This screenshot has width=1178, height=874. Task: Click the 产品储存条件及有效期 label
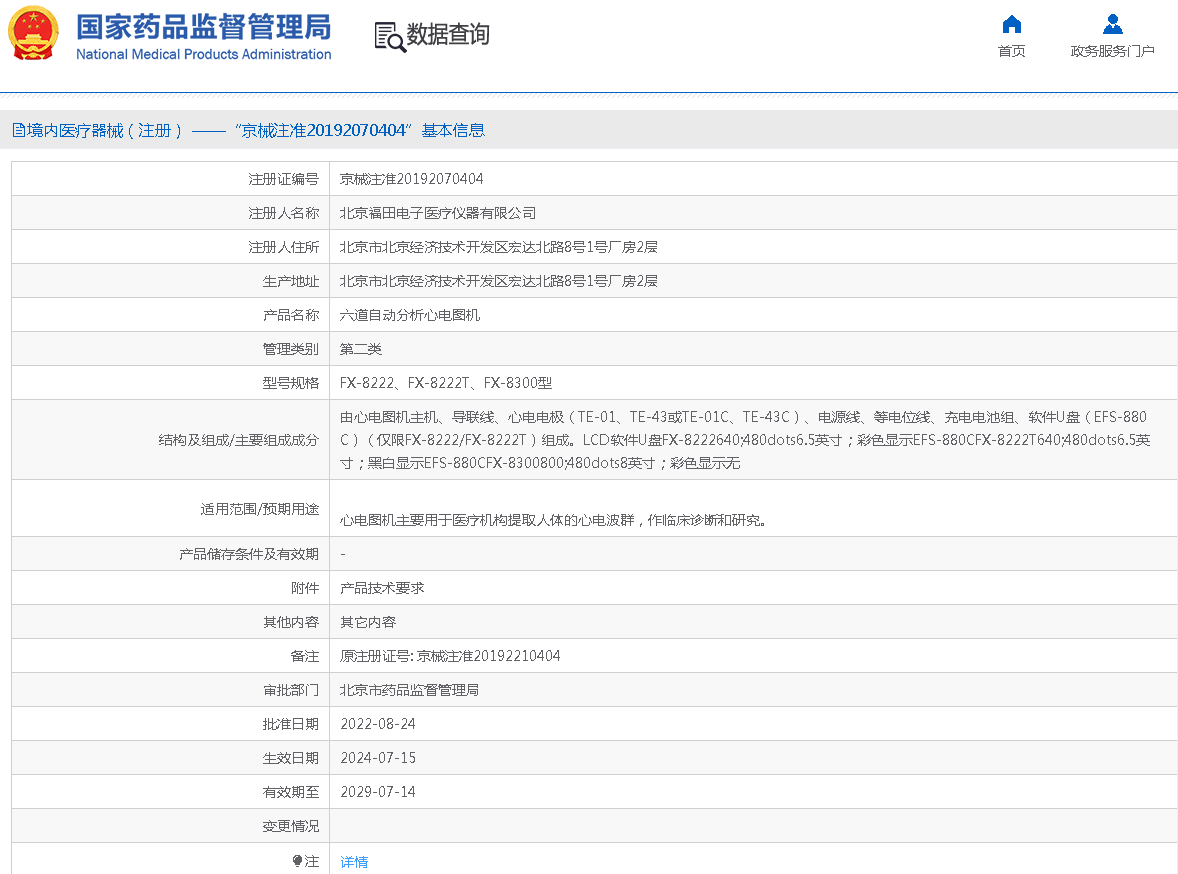249,554
